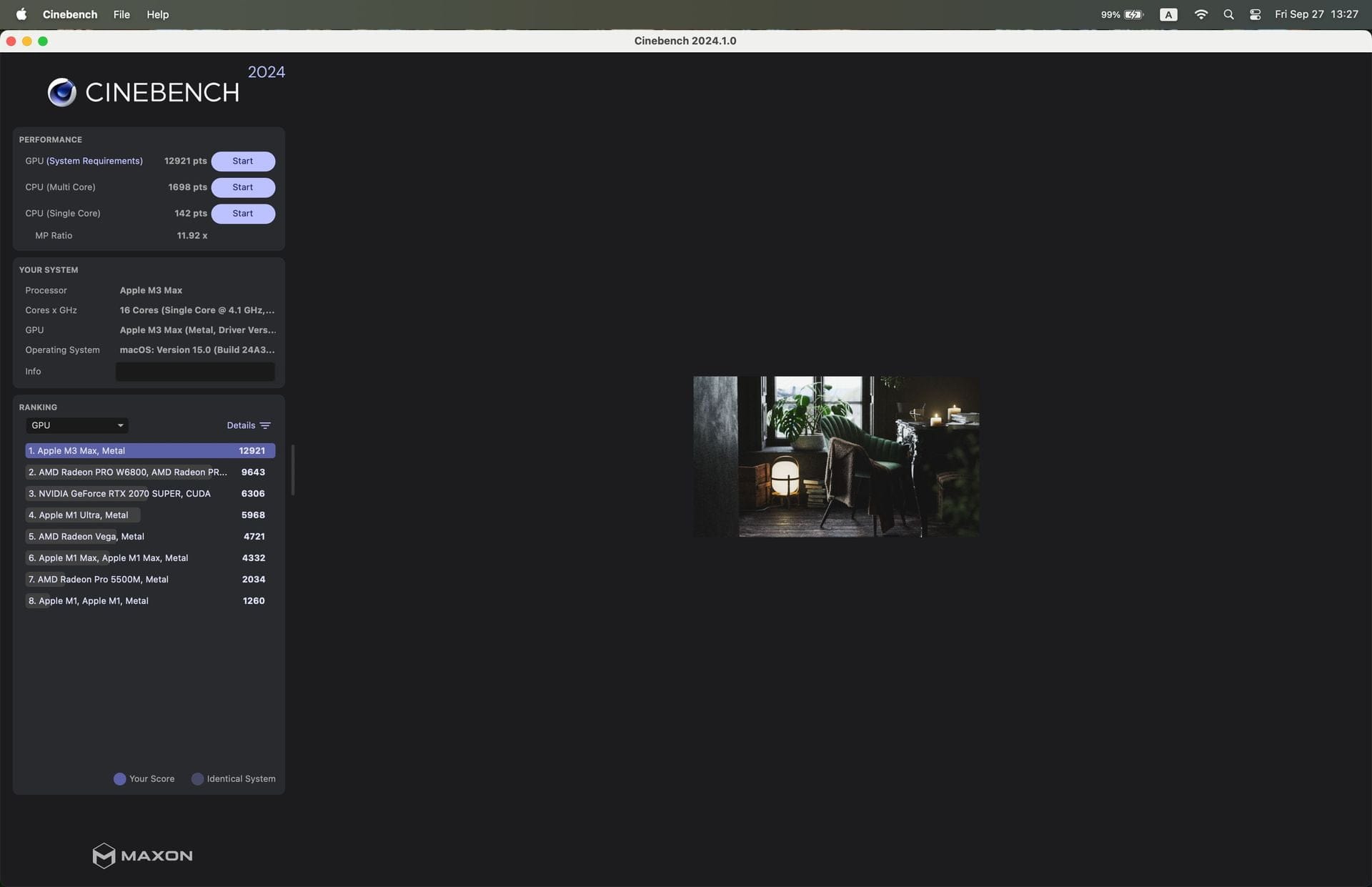
Task: Click the CPU Multi Core 1698 pts score
Action: [188, 187]
